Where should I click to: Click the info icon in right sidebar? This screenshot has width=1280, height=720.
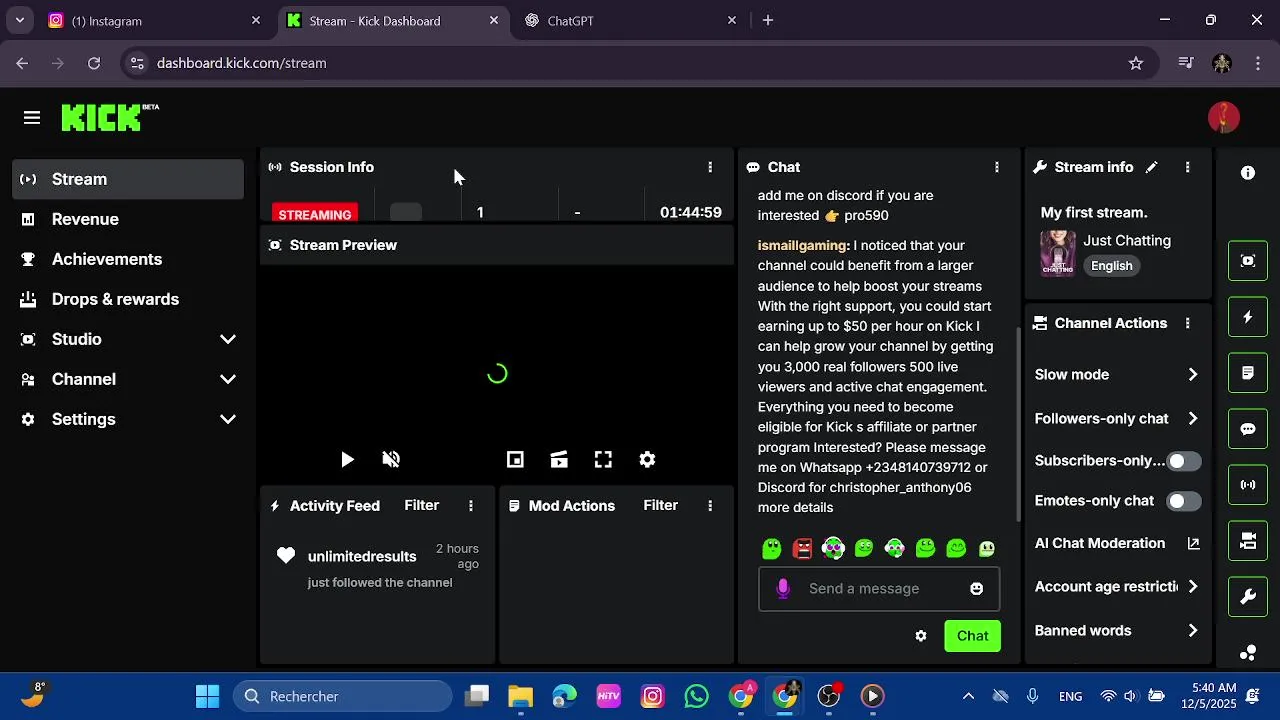[x=1248, y=173]
